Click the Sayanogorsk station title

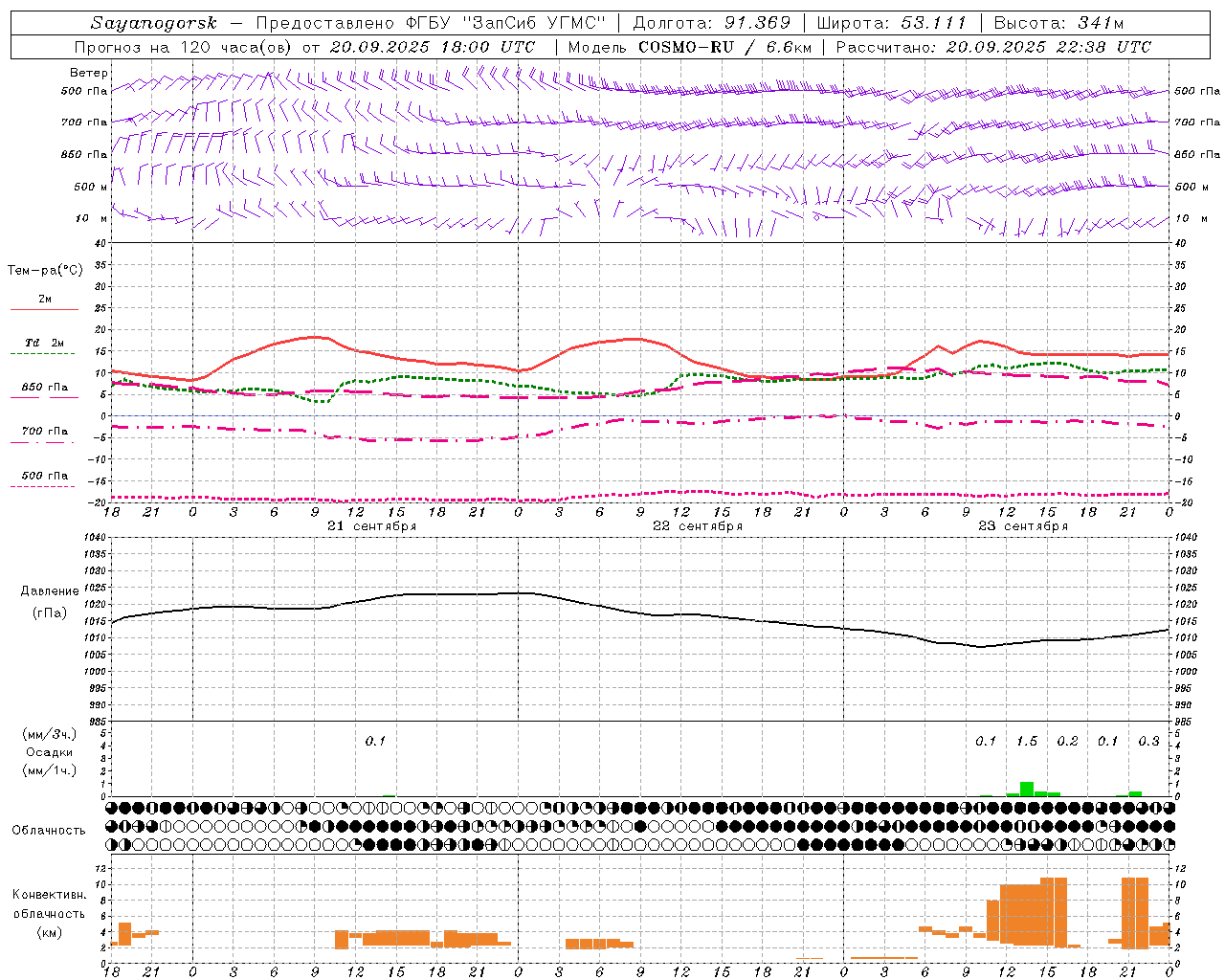click(154, 23)
